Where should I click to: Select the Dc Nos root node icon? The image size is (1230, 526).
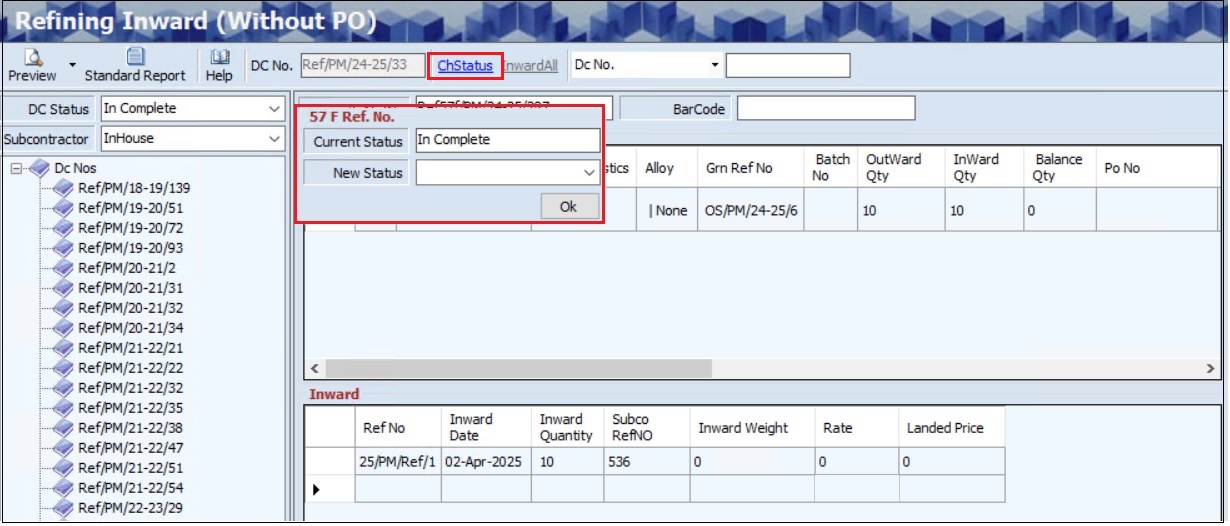pyautogui.click(x=39, y=169)
